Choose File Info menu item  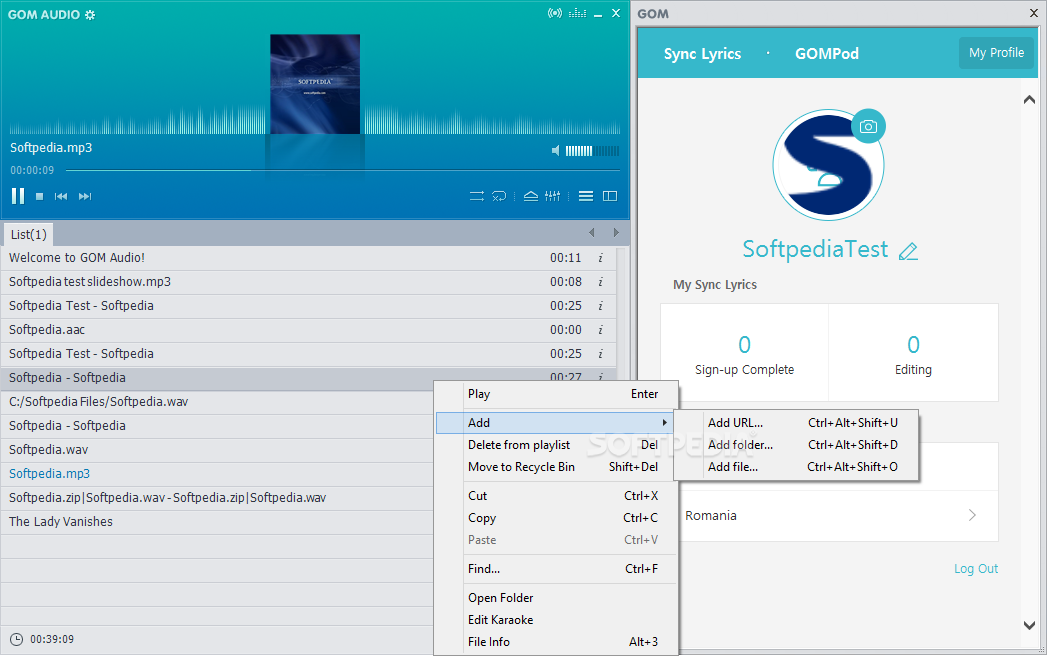click(557, 642)
